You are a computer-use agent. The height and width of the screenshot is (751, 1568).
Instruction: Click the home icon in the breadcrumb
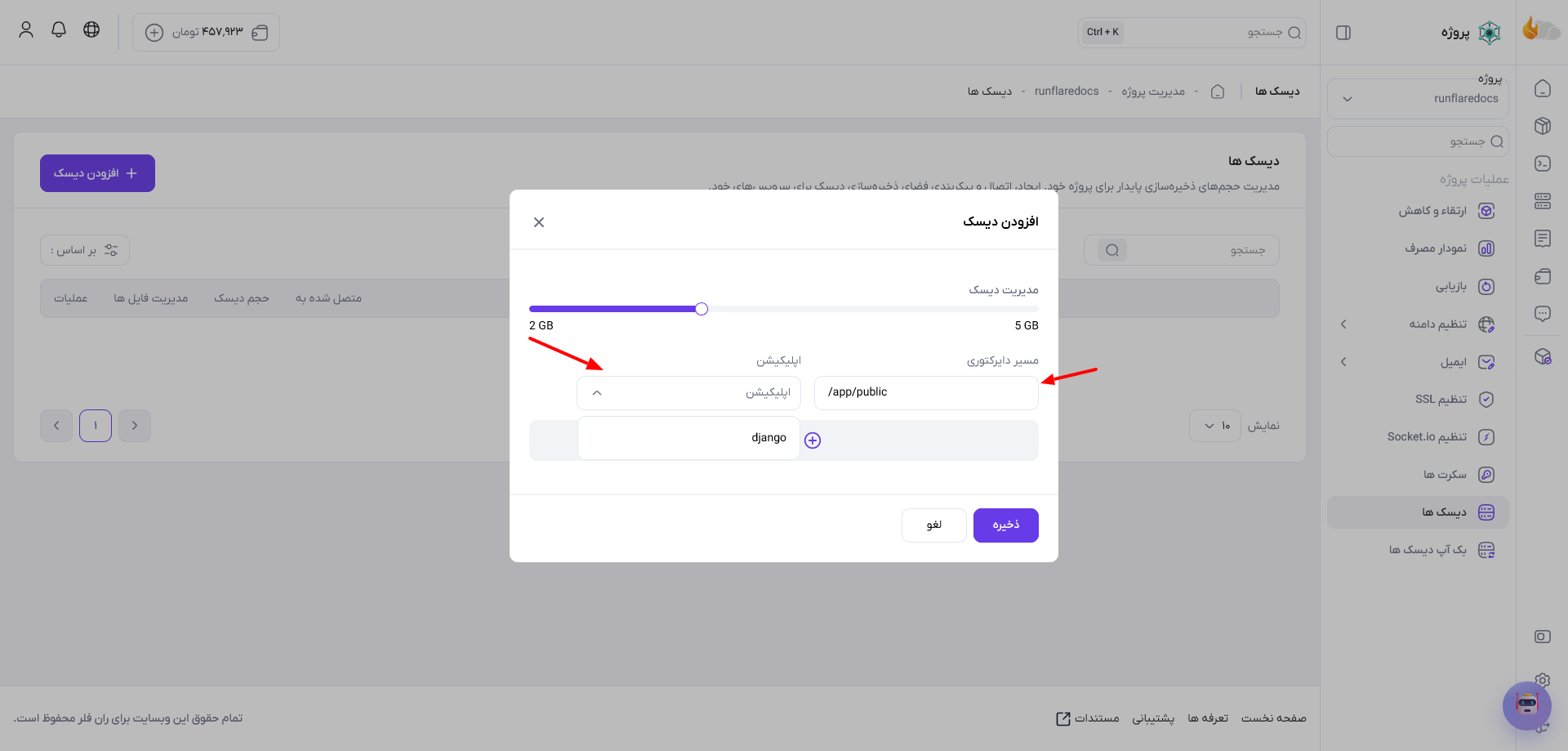tap(1218, 92)
